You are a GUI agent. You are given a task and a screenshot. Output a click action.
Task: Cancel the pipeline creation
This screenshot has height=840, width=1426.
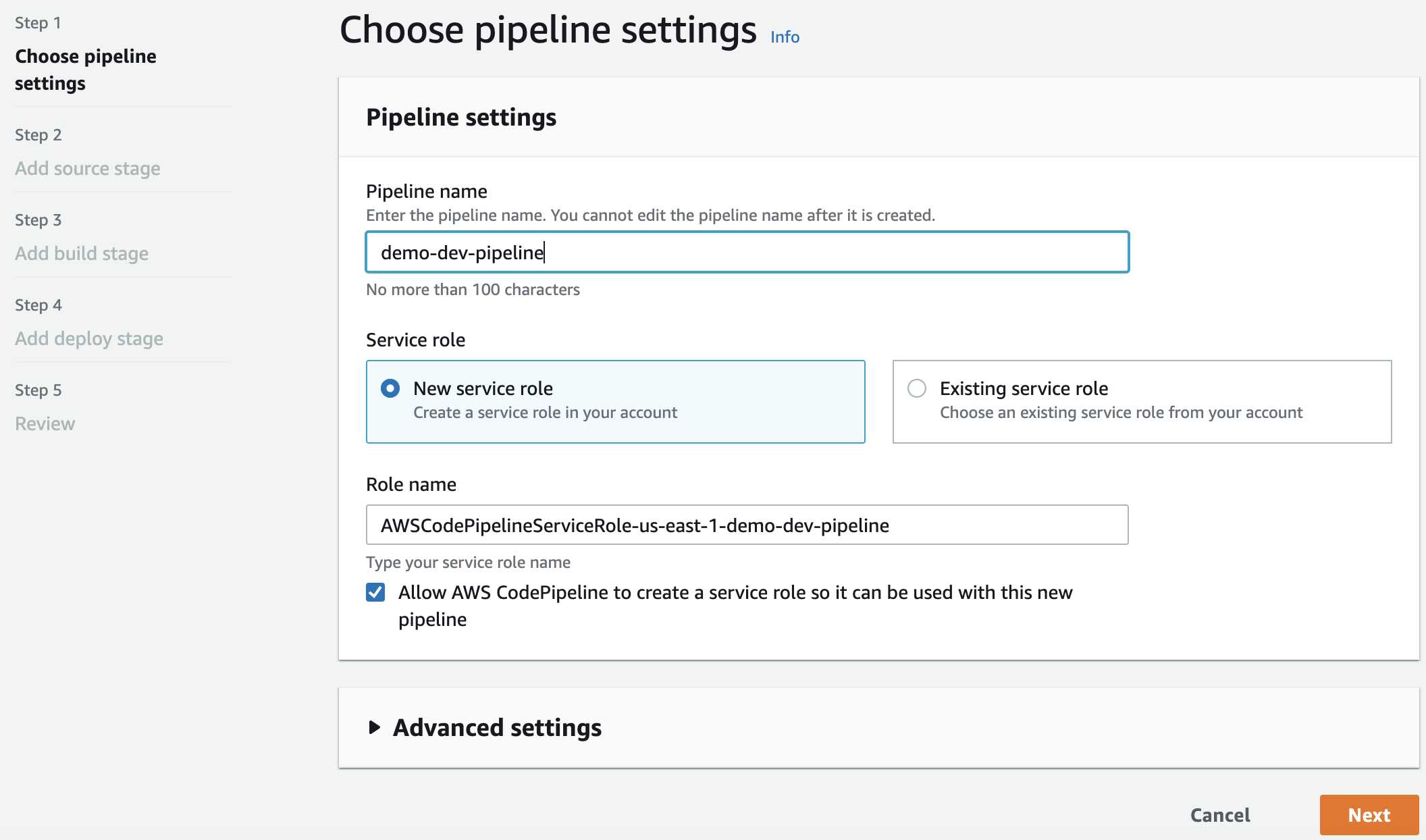click(1220, 815)
